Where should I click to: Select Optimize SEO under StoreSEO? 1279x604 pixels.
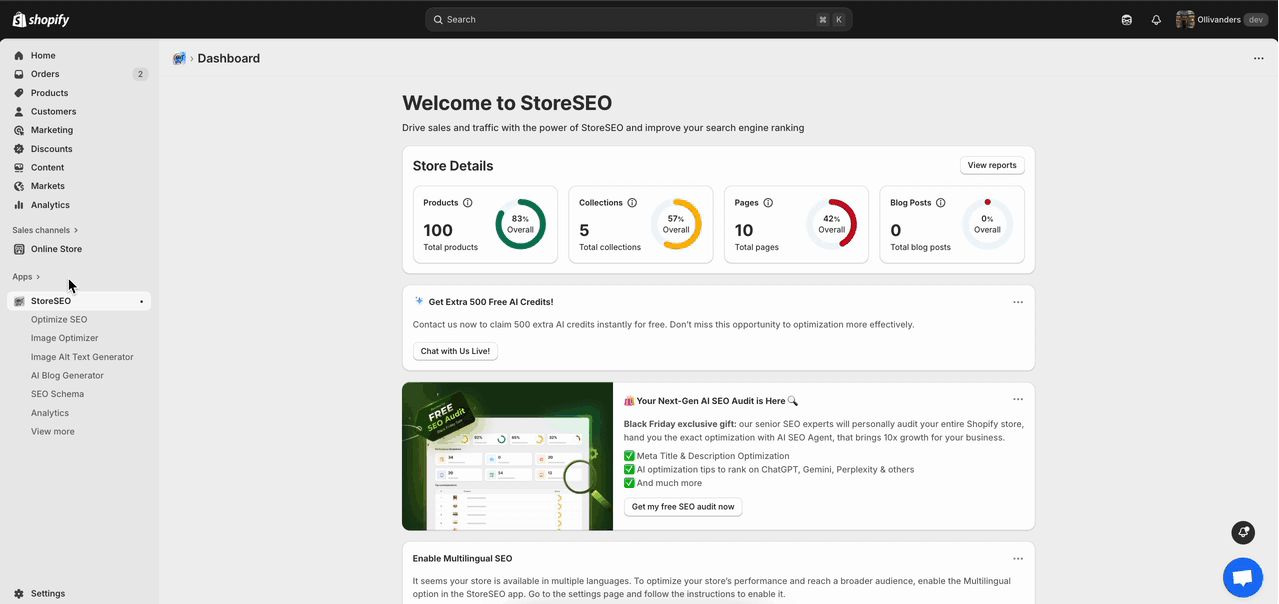59,318
